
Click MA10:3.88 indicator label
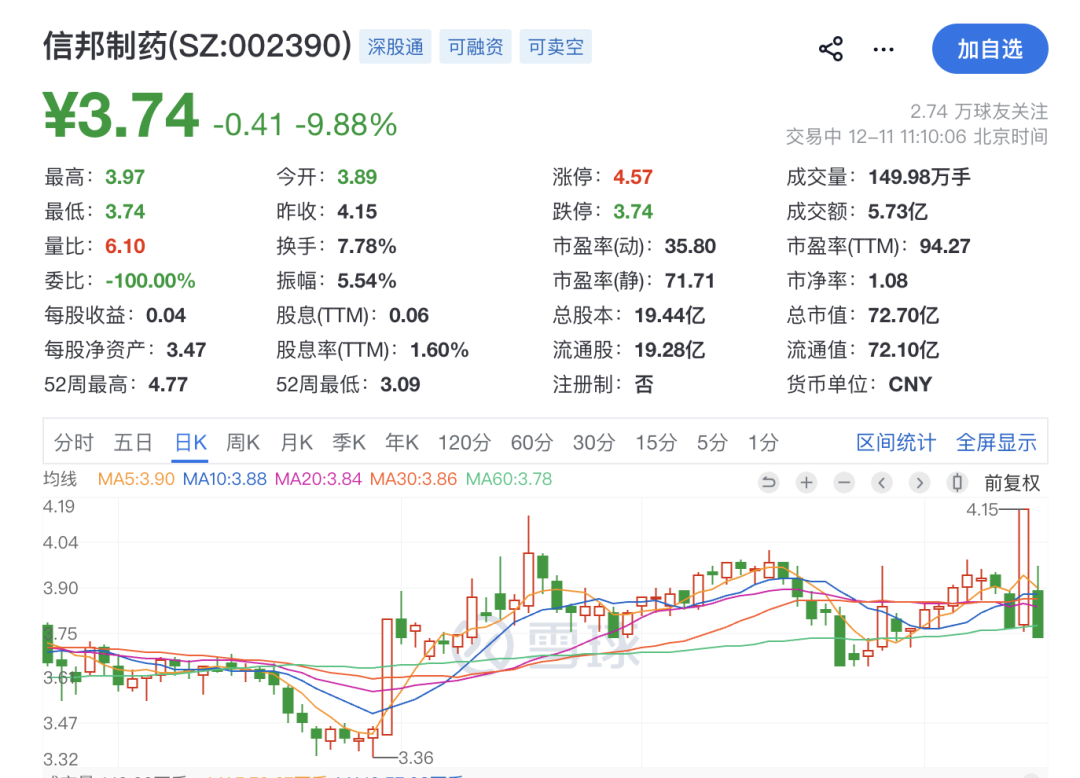pyautogui.click(x=225, y=479)
